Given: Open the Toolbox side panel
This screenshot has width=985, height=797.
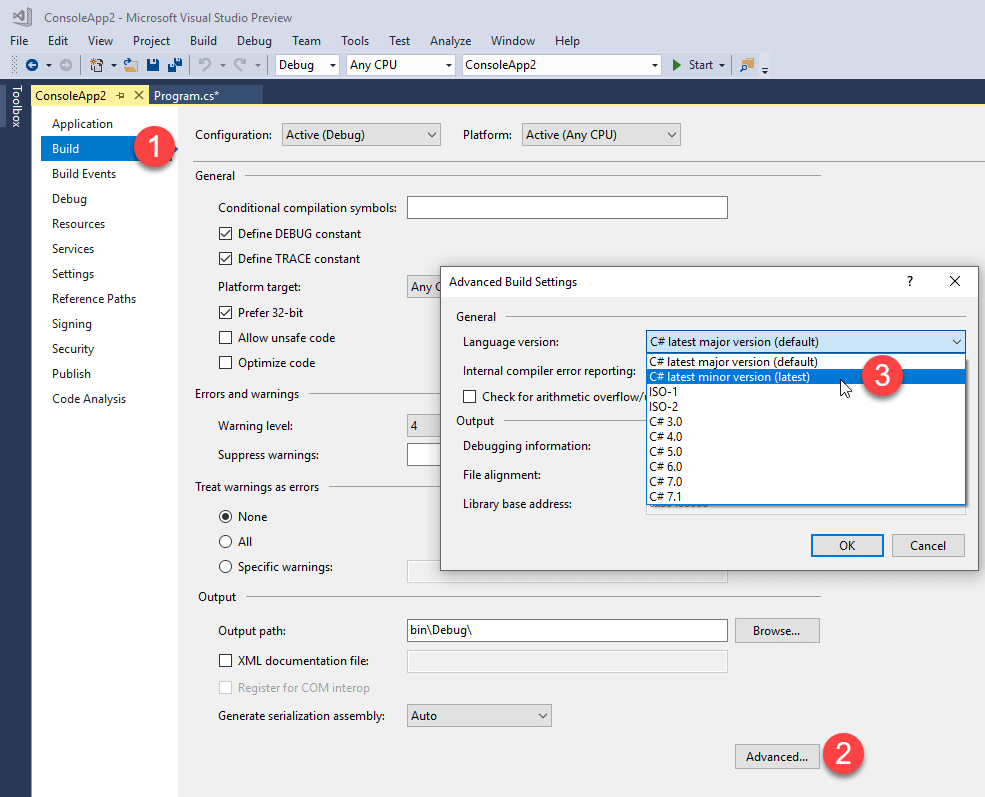Looking at the screenshot, I should point(16,106).
